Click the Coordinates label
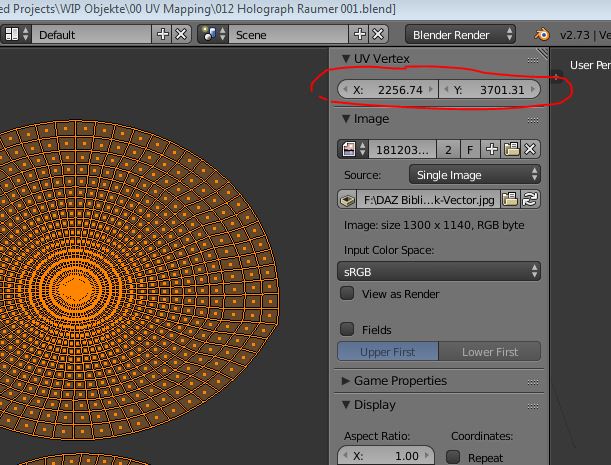Image resolution: width=611 pixels, height=465 pixels. coord(482,436)
